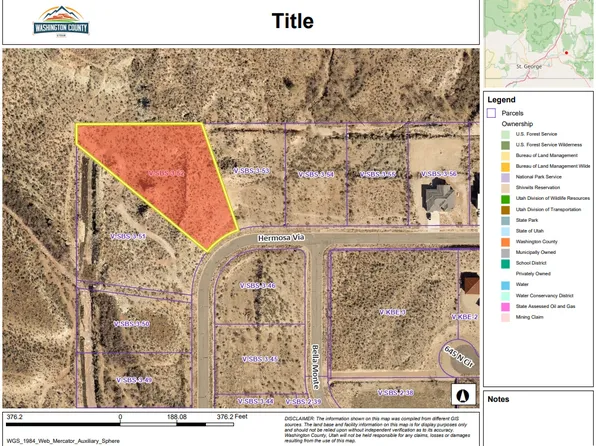Click the U.S. Forest Service color swatch
This screenshot has width=596, height=446.
pos(506,134)
